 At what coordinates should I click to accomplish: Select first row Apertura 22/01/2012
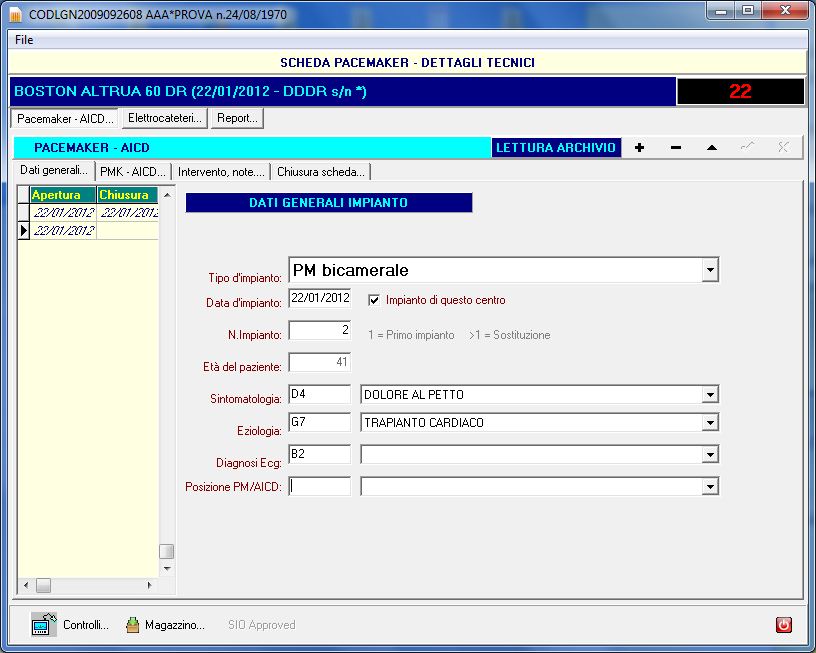tap(63, 212)
